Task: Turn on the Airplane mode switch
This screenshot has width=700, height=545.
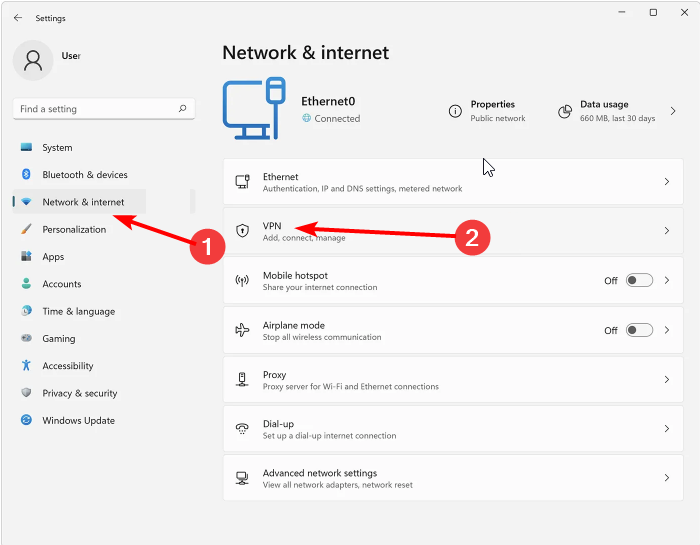Action: point(639,330)
